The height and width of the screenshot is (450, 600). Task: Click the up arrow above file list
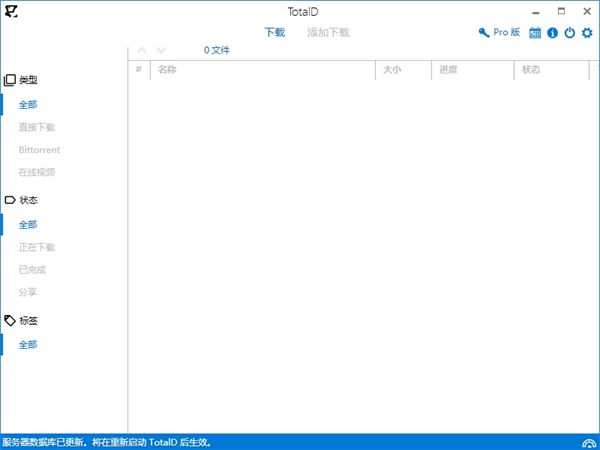point(141,50)
